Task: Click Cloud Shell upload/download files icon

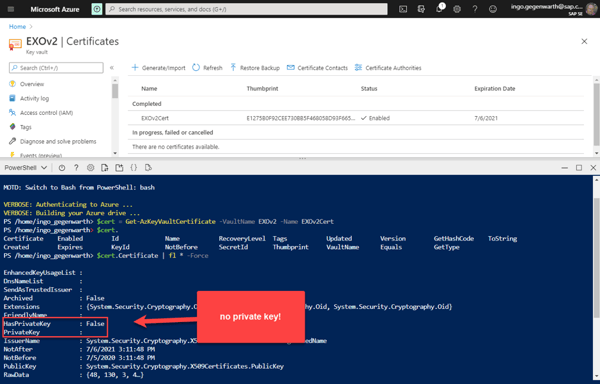Action: pyautogui.click(x=104, y=168)
